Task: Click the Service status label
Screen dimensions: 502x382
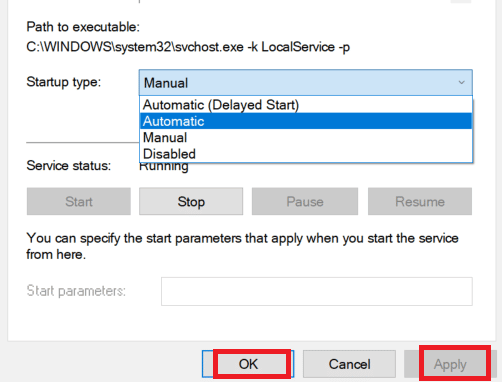Action: [68, 165]
